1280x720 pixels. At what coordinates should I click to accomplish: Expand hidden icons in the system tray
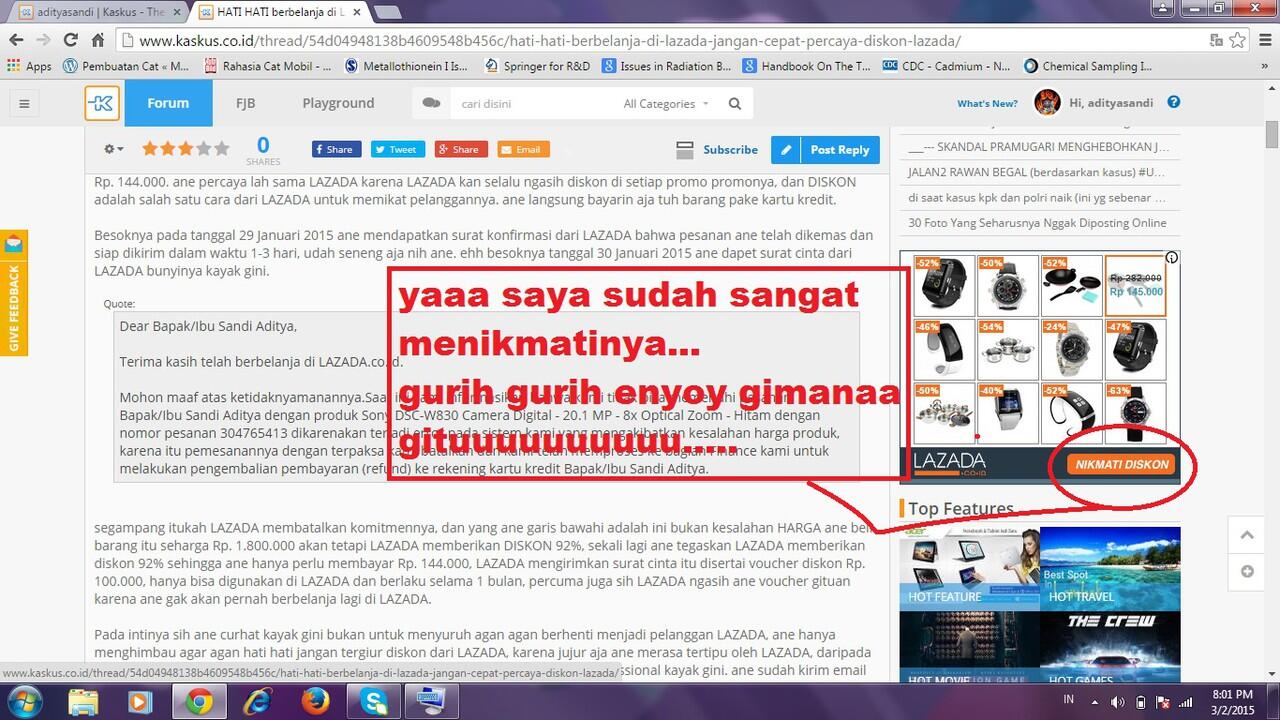(1095, 703)
